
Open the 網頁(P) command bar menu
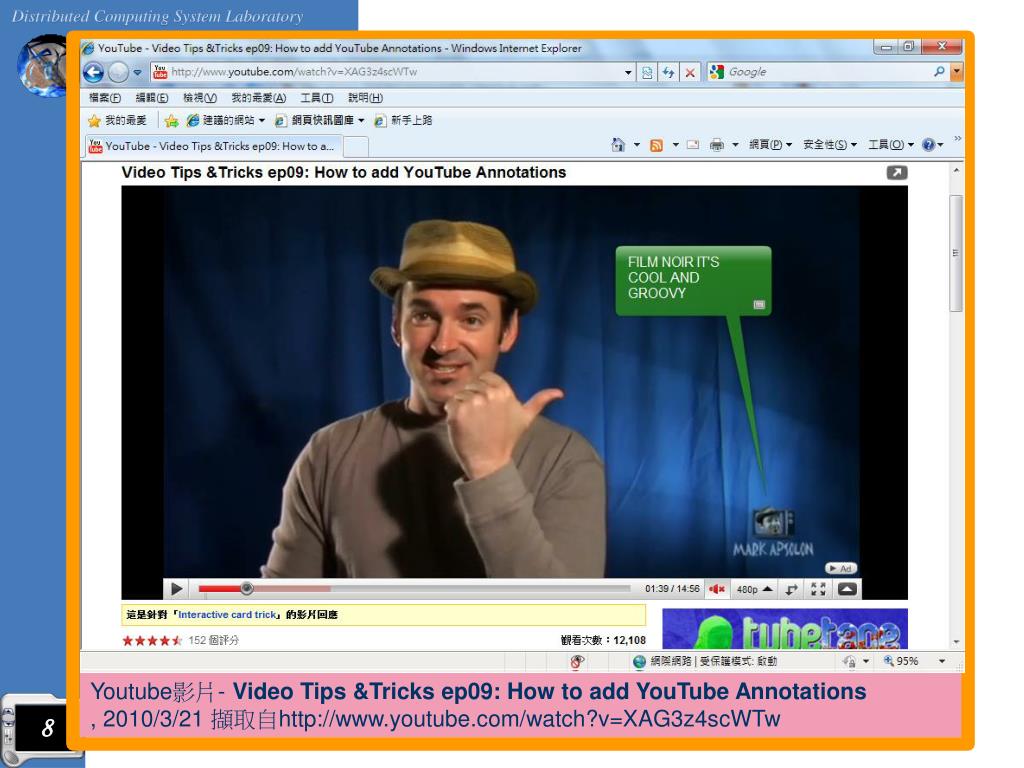click(x=770, y=145)
